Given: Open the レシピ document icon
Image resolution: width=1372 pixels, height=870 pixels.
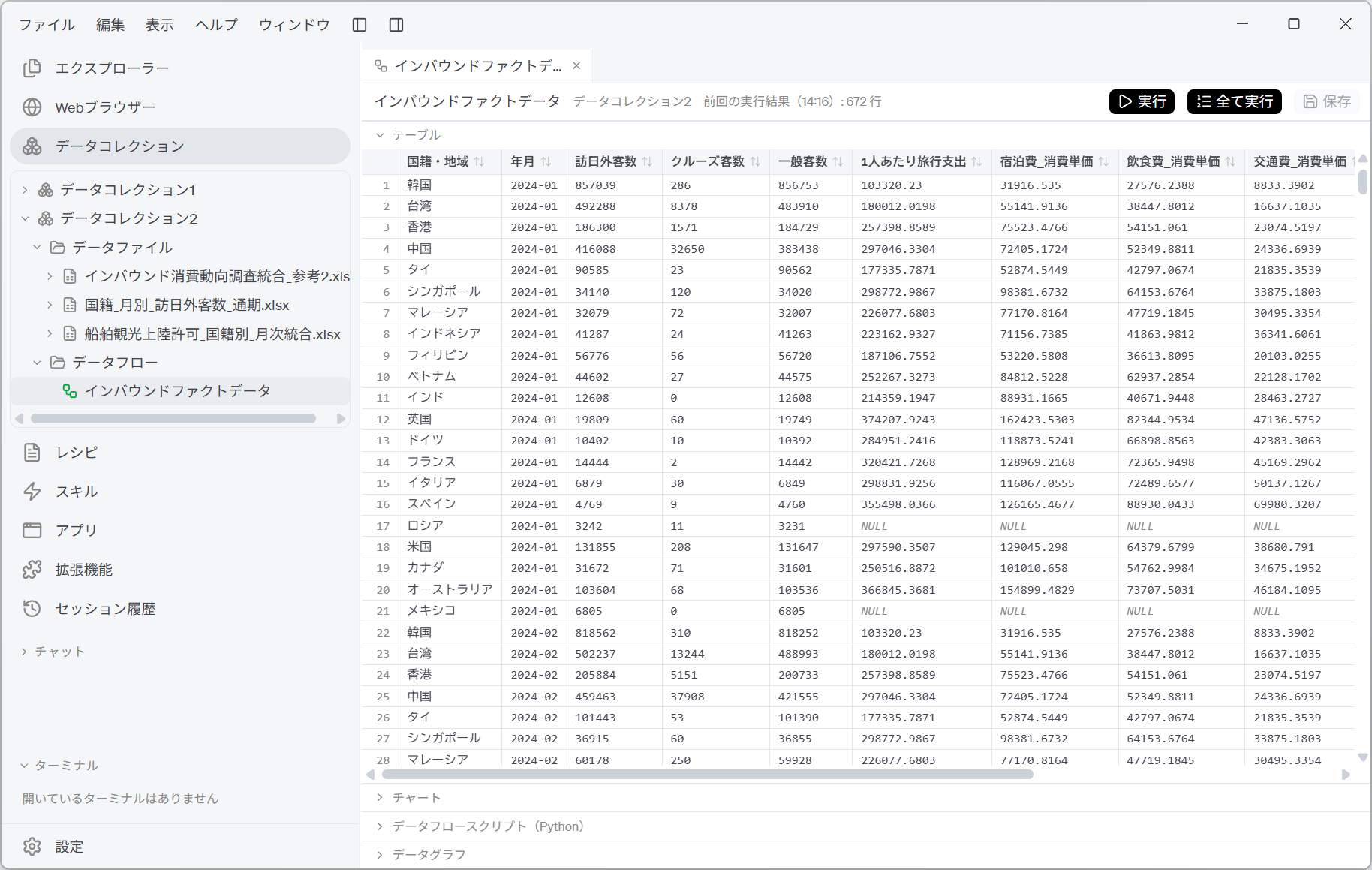Looking at the screenshot, I should [x=32, y=453].
